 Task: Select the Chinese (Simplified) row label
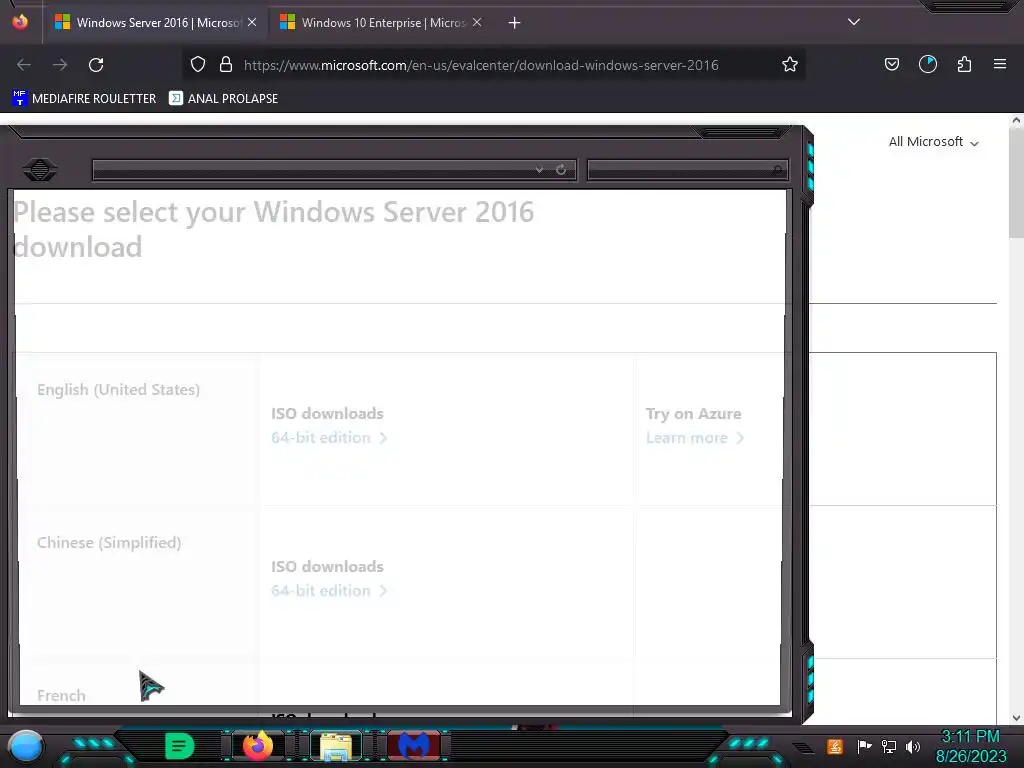[x=109, y=543]
